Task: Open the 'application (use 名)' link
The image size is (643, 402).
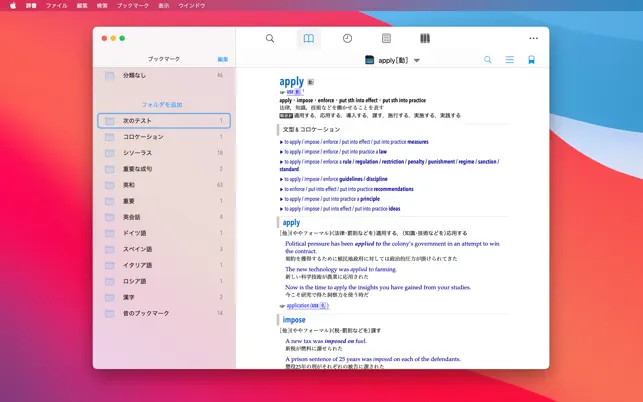Action: (x=307, y=306)
